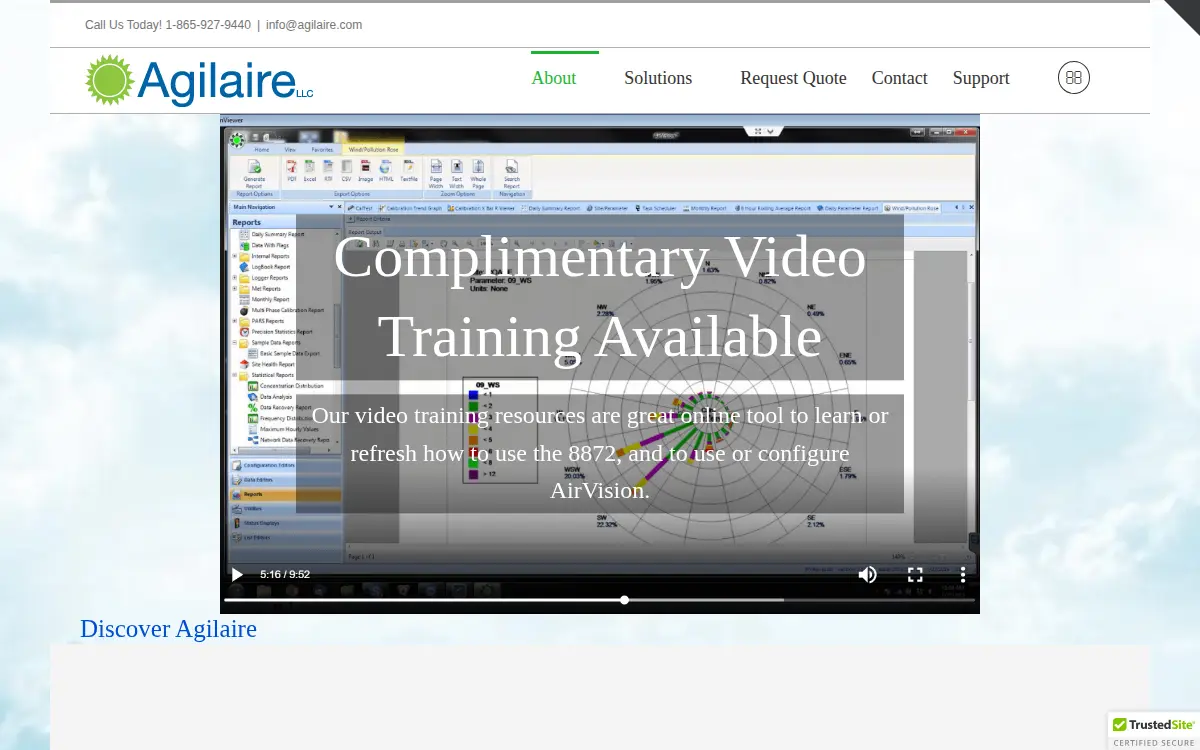This screenshot has width=1200, height=750.
Task: Click the 5:16 / 9:52 time readout
Action: 285,574
